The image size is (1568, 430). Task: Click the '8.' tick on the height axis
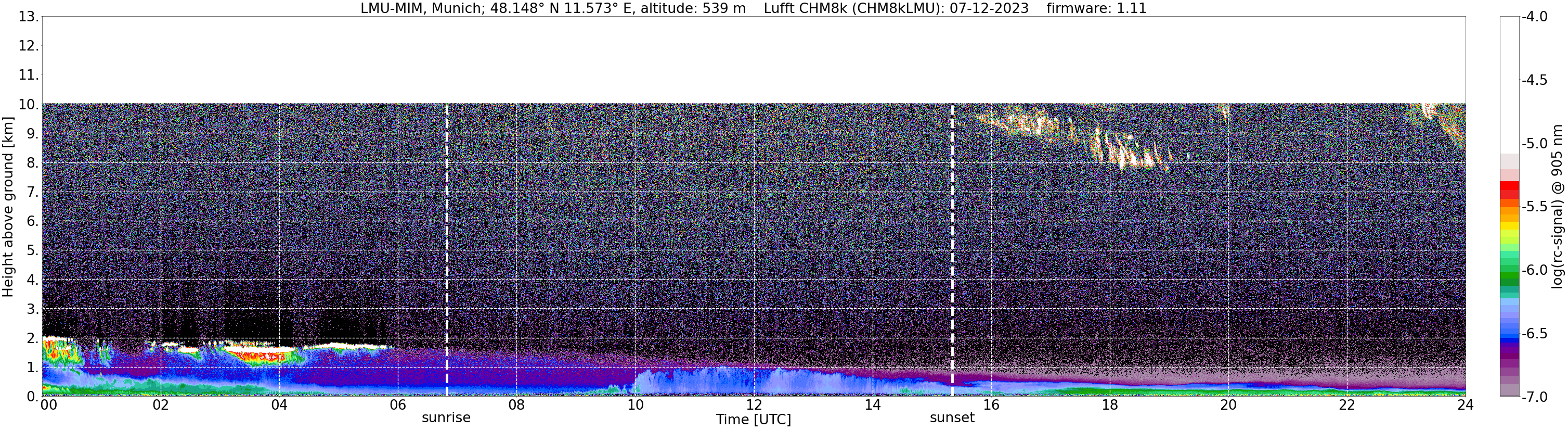pos(33,162)
